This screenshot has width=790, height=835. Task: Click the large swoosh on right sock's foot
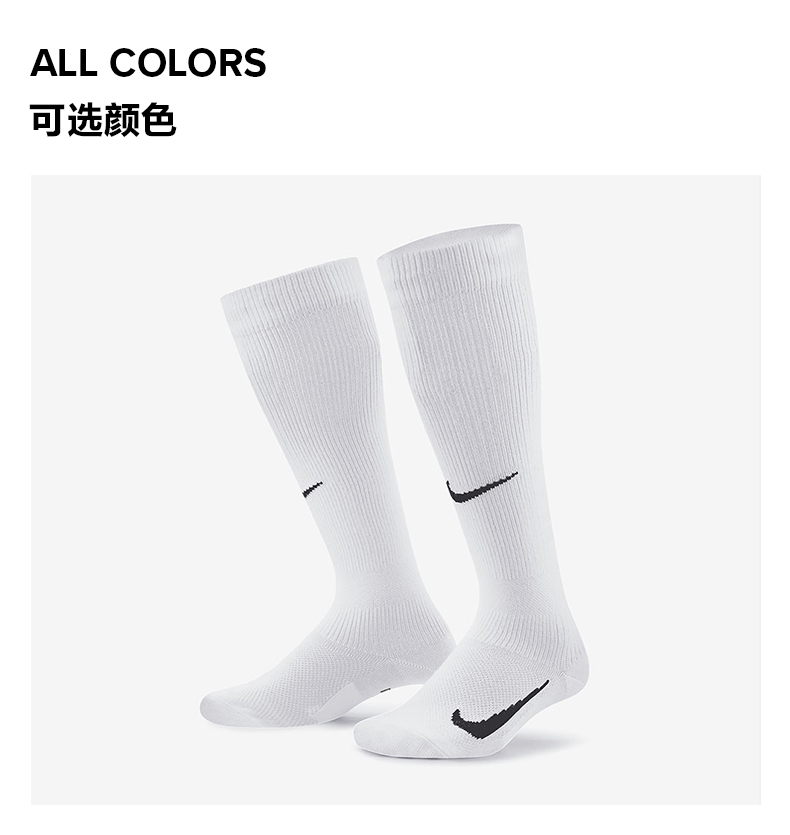[499, 710]
